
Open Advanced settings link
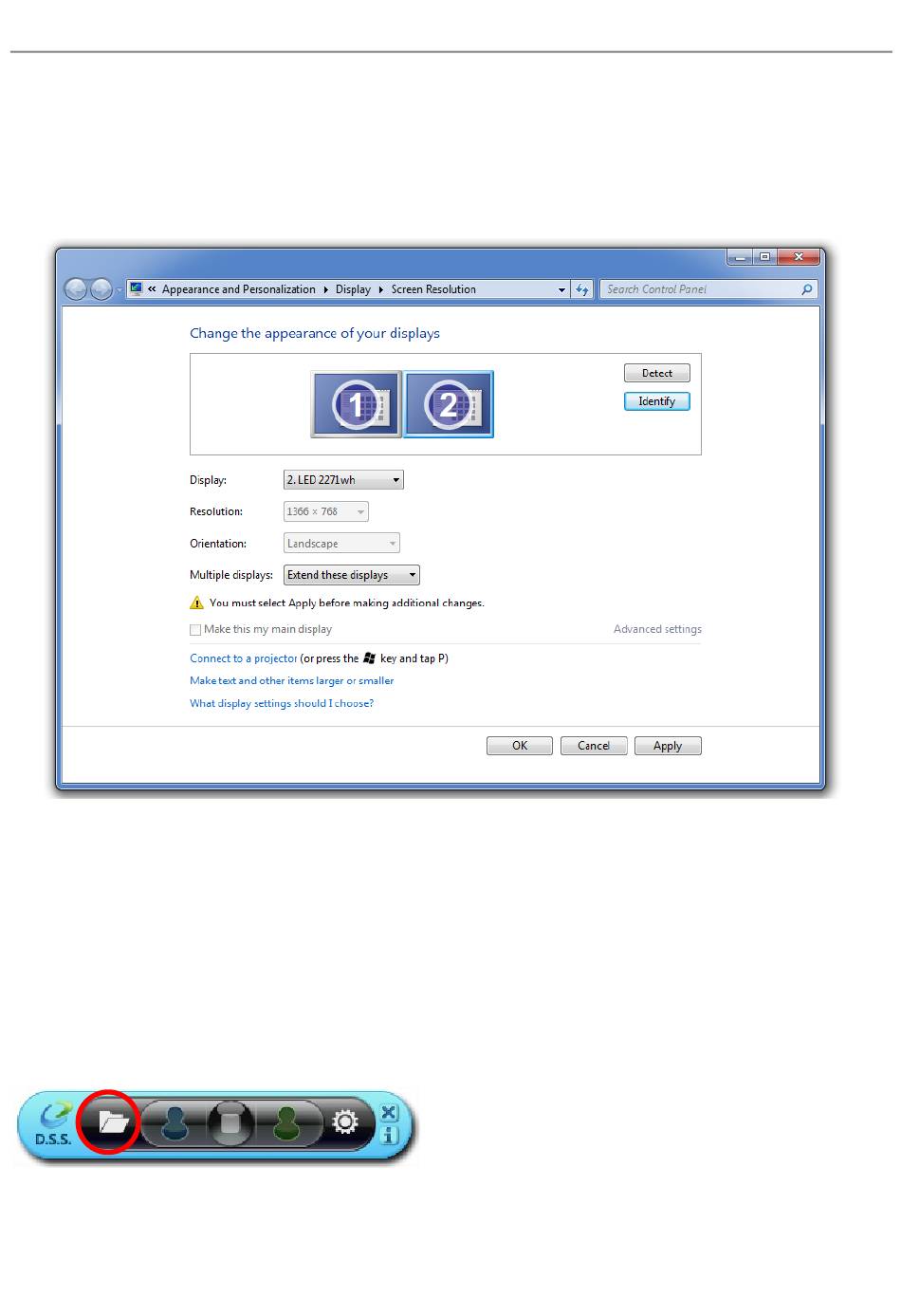click(x=657, y=629)
